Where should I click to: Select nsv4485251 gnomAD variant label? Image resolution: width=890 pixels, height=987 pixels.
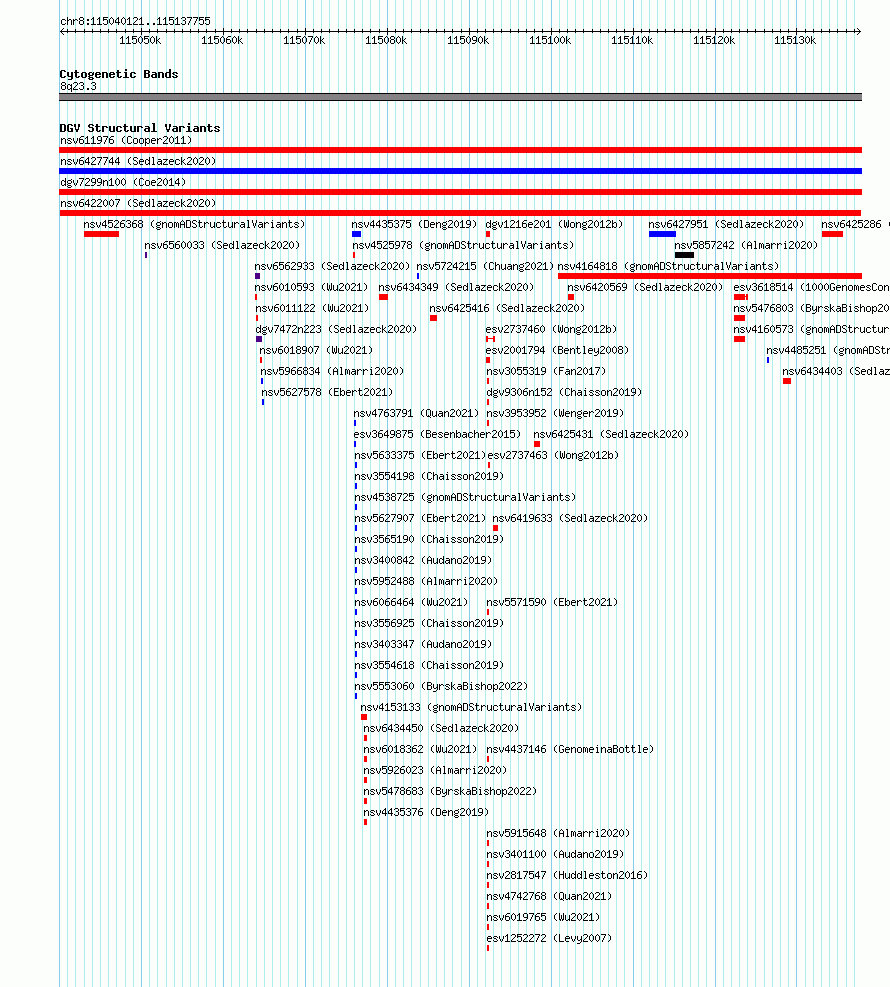pyautogui.click(x=828, y=350)
